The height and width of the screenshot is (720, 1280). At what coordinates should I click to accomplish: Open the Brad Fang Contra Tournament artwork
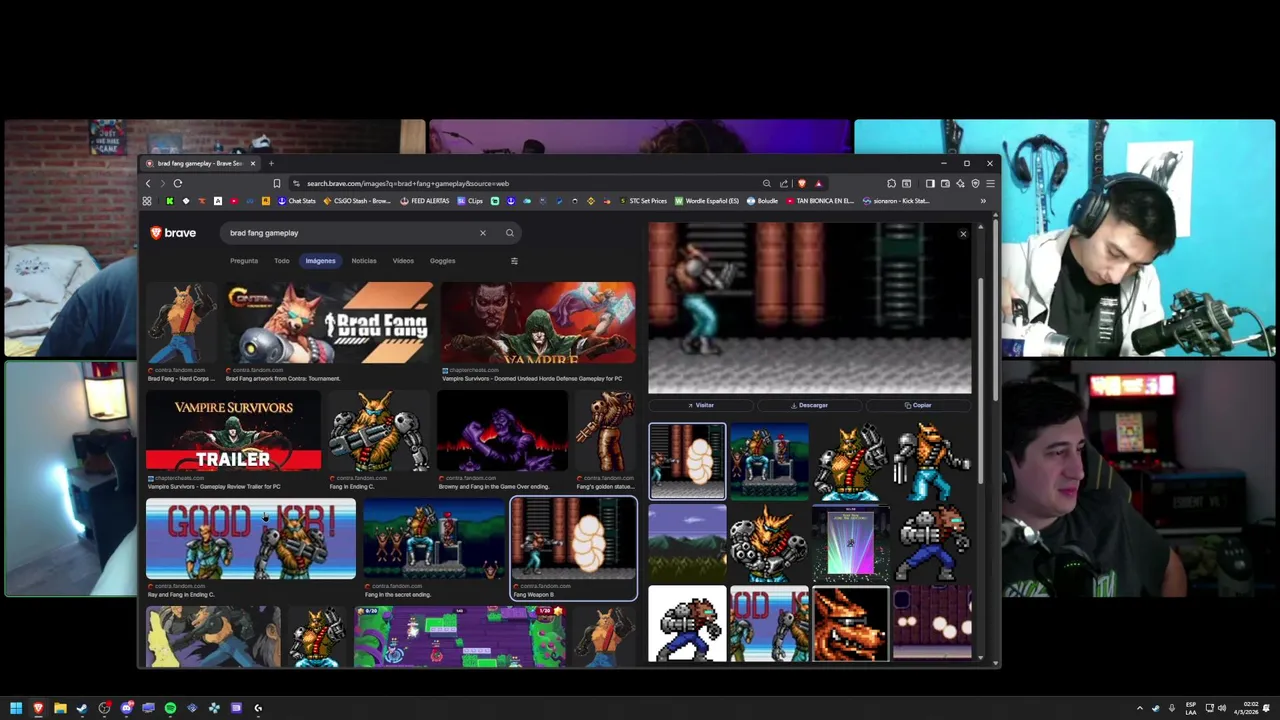pyautogui.click(x=329, y=323)
